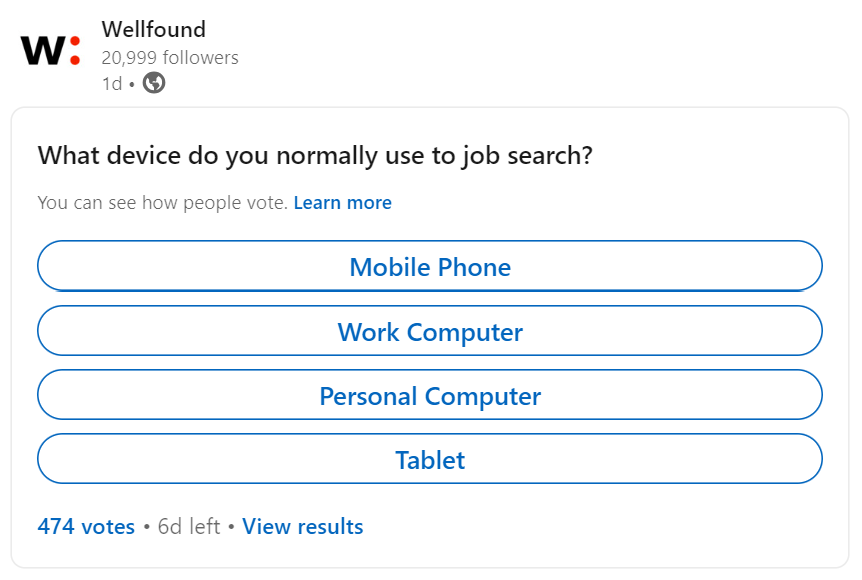This screenshot has width=862, height=580.
Task: Vote for the Mobile Phone option
Action: (430, 266)
